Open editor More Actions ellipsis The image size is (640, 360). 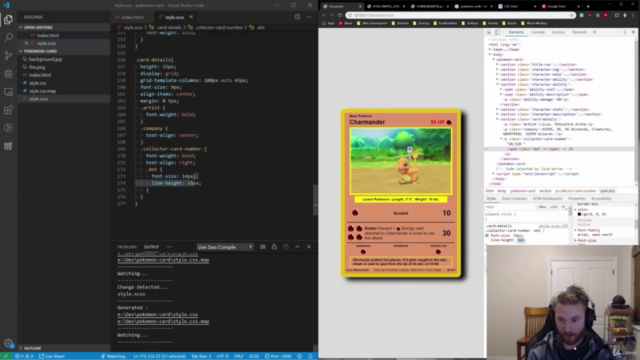click(x=309, y=17)
